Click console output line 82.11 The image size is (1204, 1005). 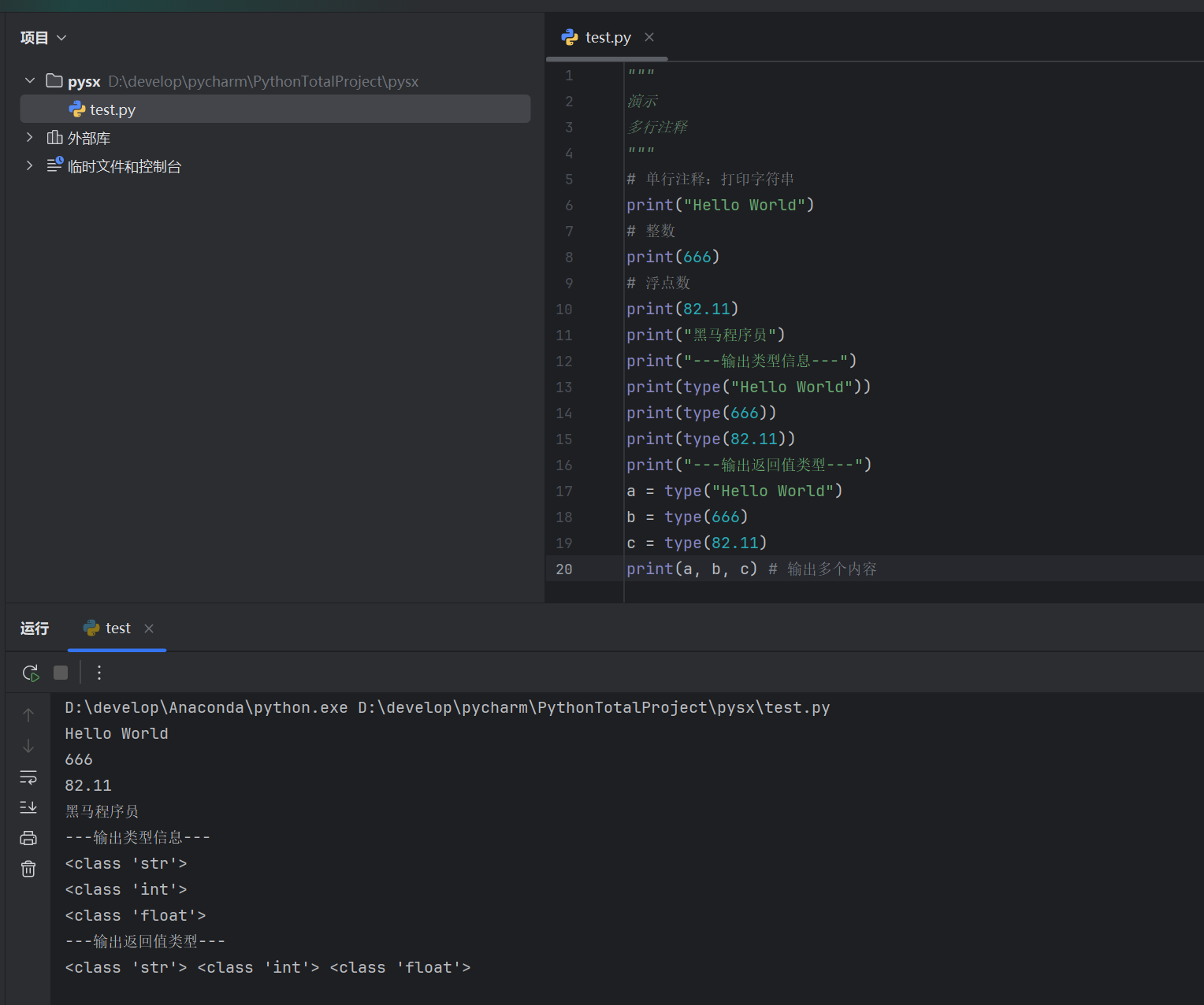click(88, 785)
